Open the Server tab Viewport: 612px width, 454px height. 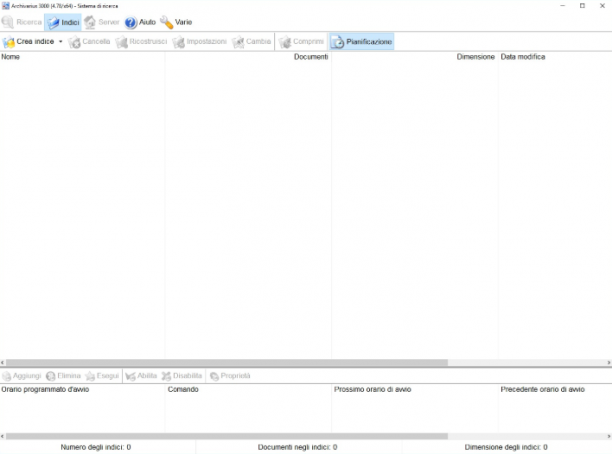click(x=101, y=22)
